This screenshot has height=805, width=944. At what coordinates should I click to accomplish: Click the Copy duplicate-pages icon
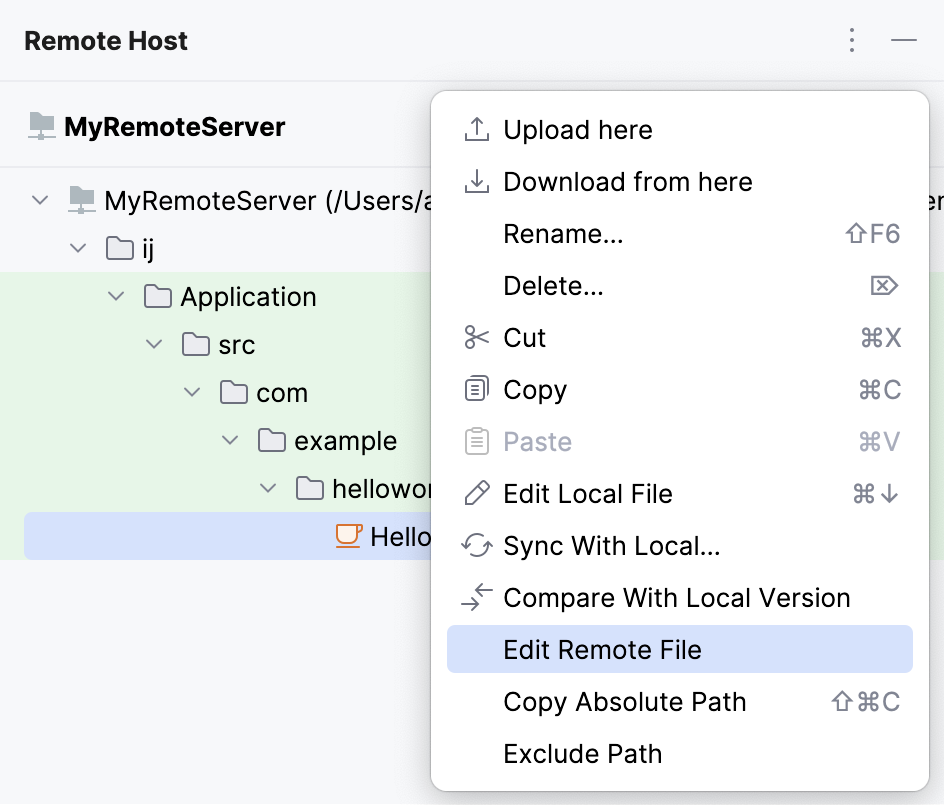pos(477,389)
